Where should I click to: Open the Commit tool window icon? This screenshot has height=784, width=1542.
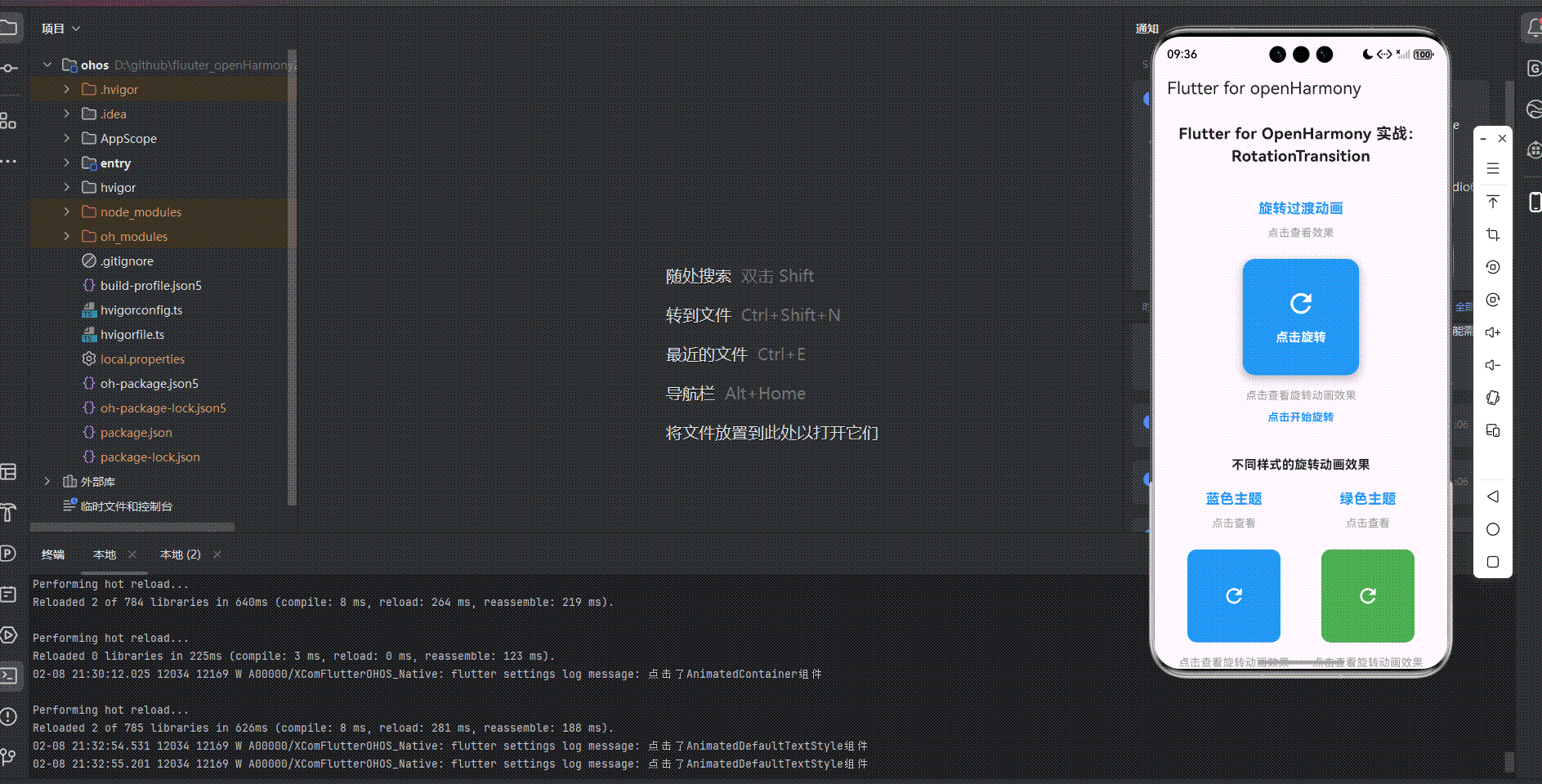click(8, 69)
